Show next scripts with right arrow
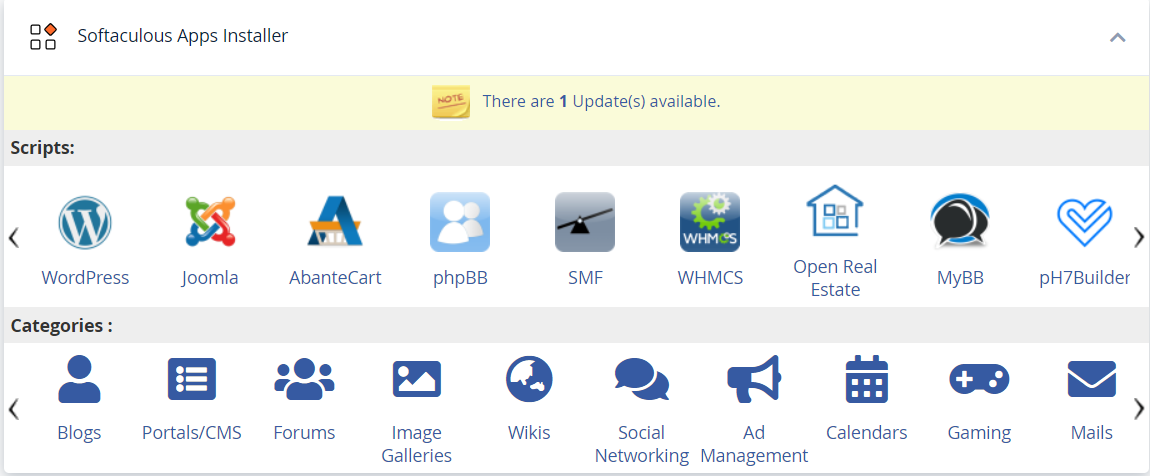The width and height of the screenshot is (1150, 476). click(1138, 237)
